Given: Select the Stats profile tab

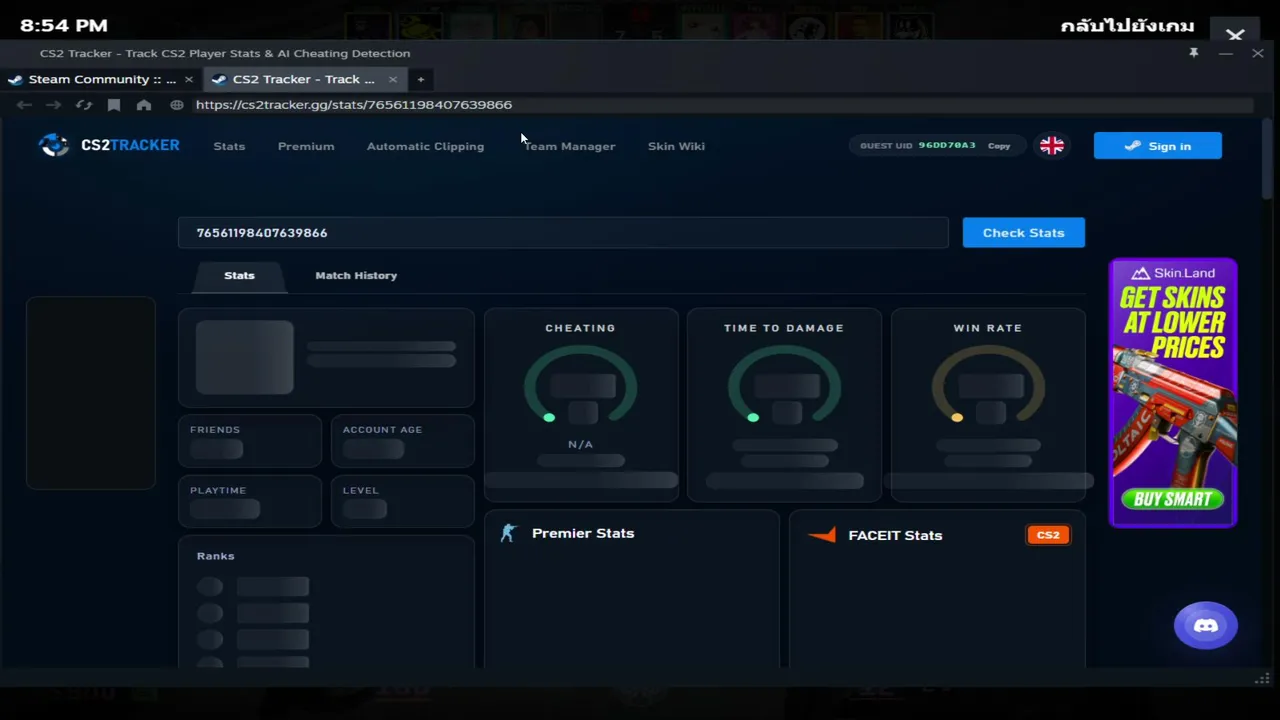Looking at the screenshot, I should (x=239, y=276).
